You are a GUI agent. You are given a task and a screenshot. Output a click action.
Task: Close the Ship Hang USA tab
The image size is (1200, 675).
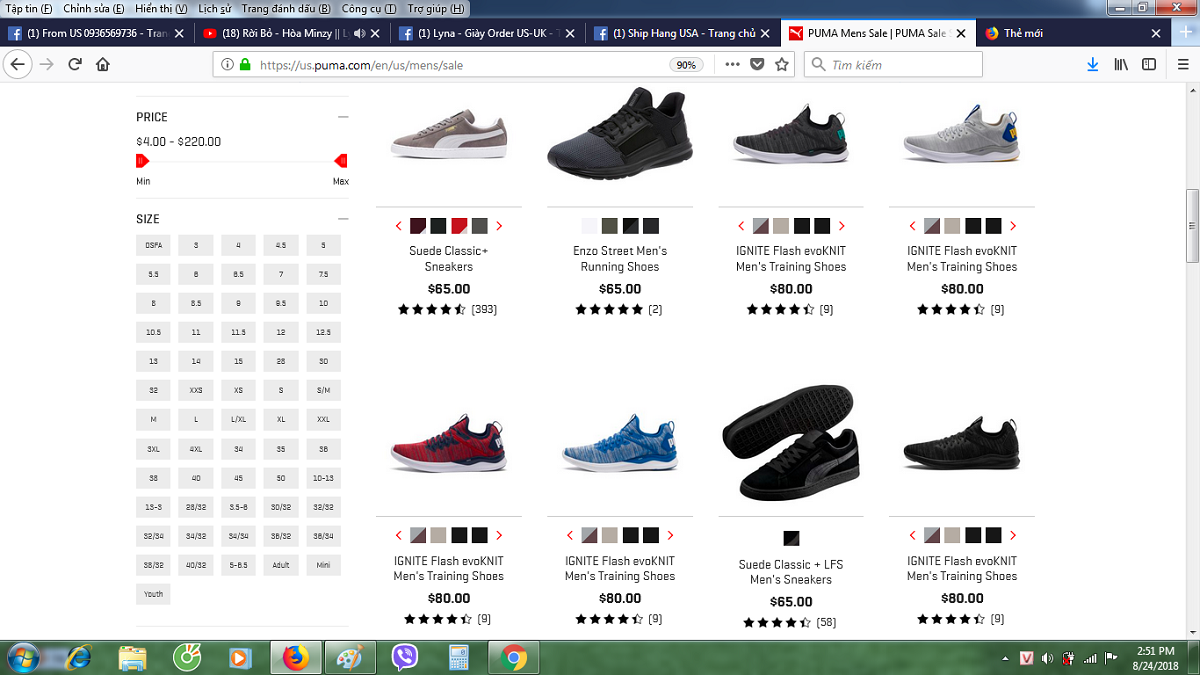pos(765,33)
